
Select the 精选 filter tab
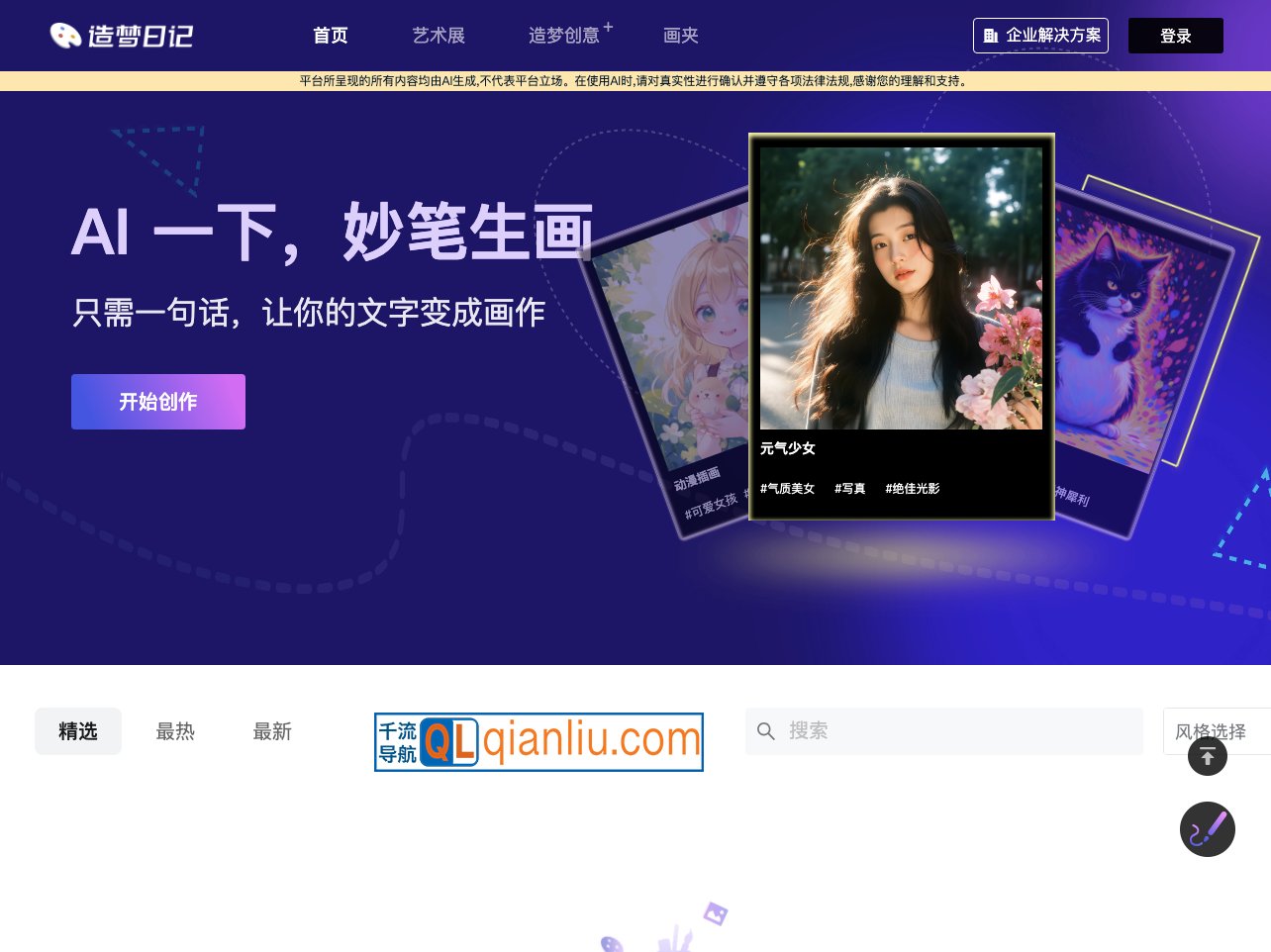click(78, 731)
